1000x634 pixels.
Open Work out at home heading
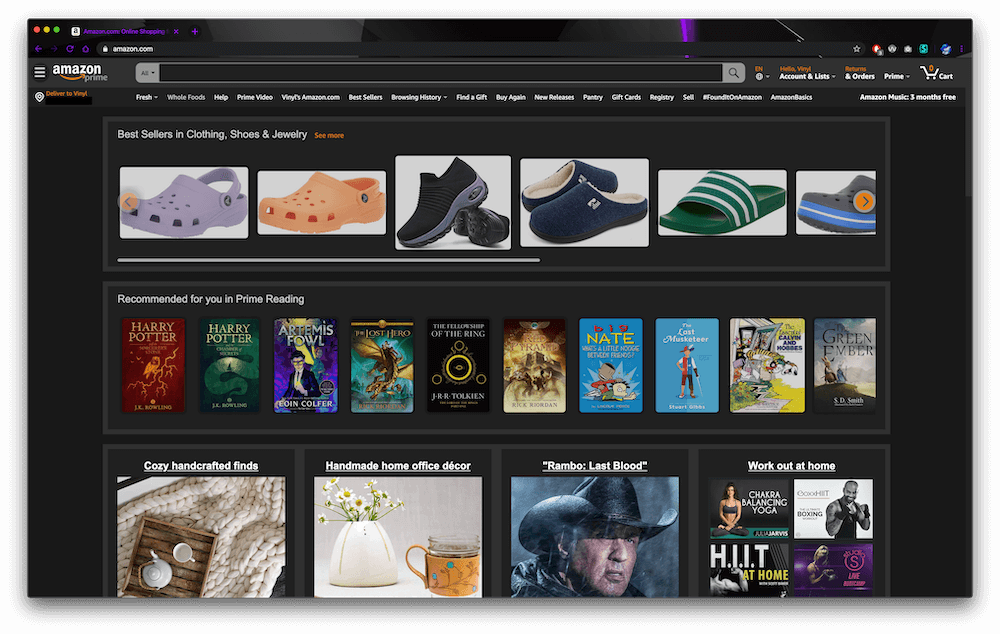pyautogui.click(x=791, y=466)
